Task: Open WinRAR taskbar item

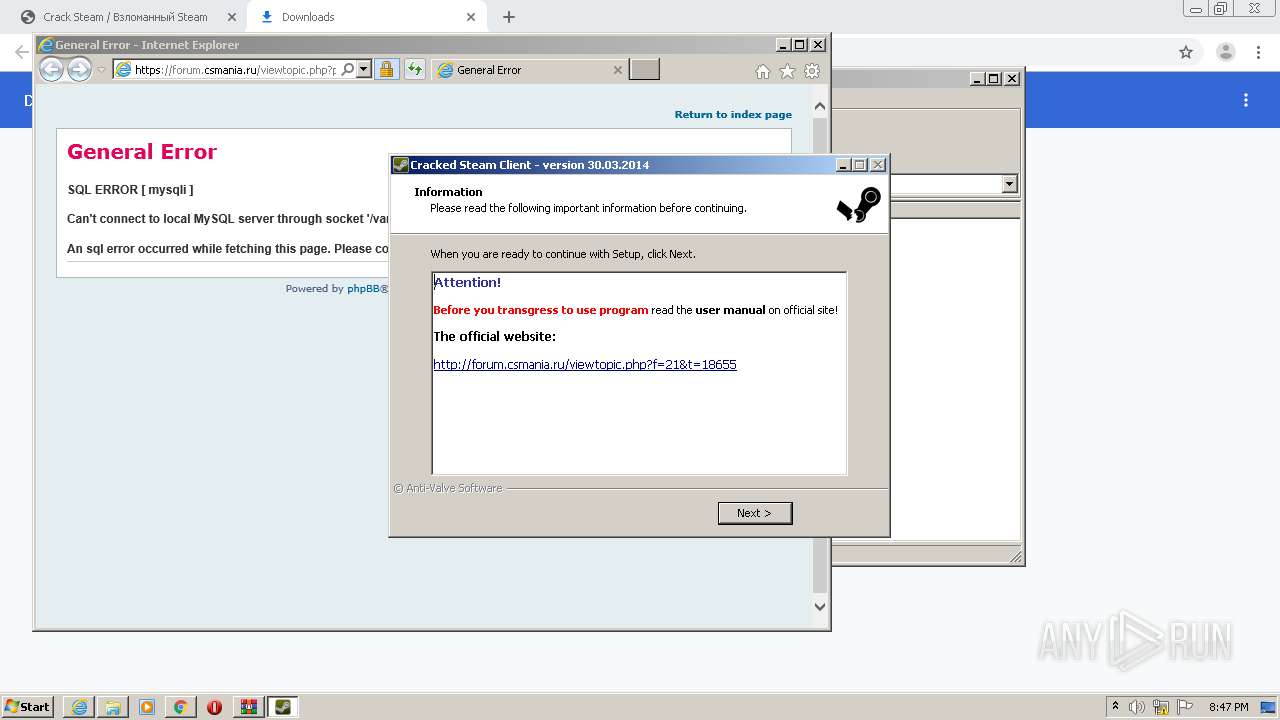Action: pos(249,707)
